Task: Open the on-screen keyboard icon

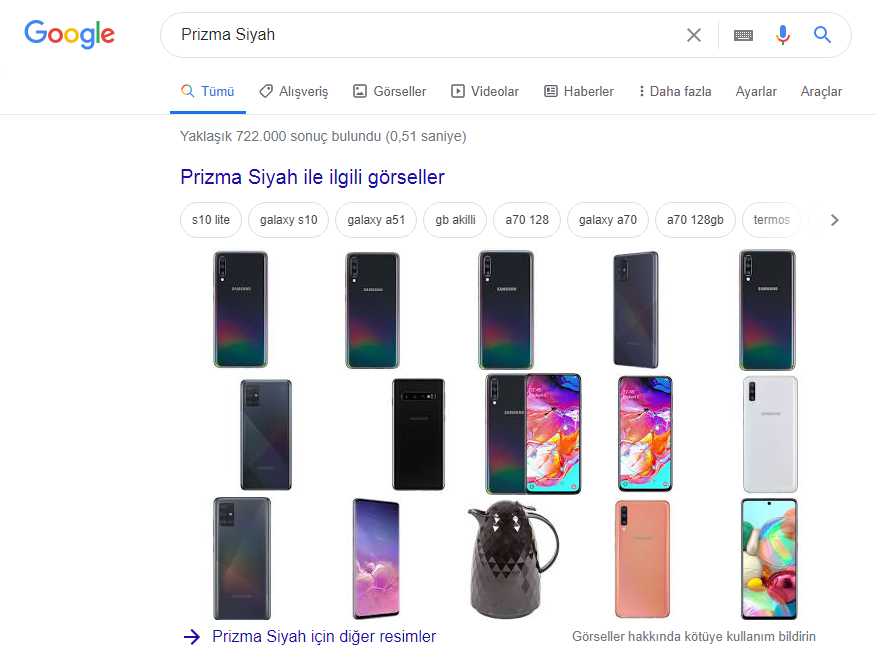Action: point(743,36)
